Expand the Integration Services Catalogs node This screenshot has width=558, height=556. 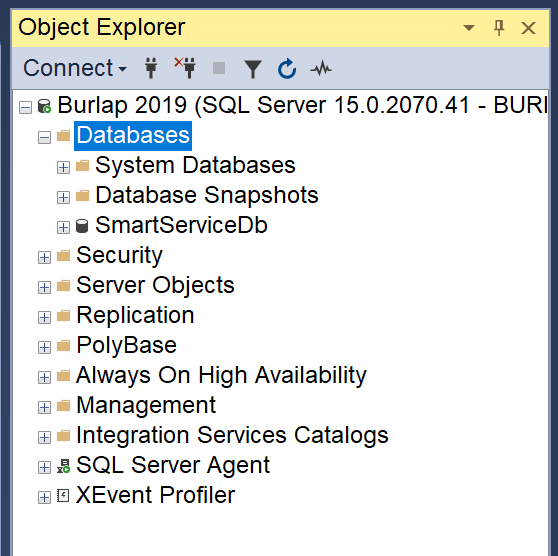point(44,437)
